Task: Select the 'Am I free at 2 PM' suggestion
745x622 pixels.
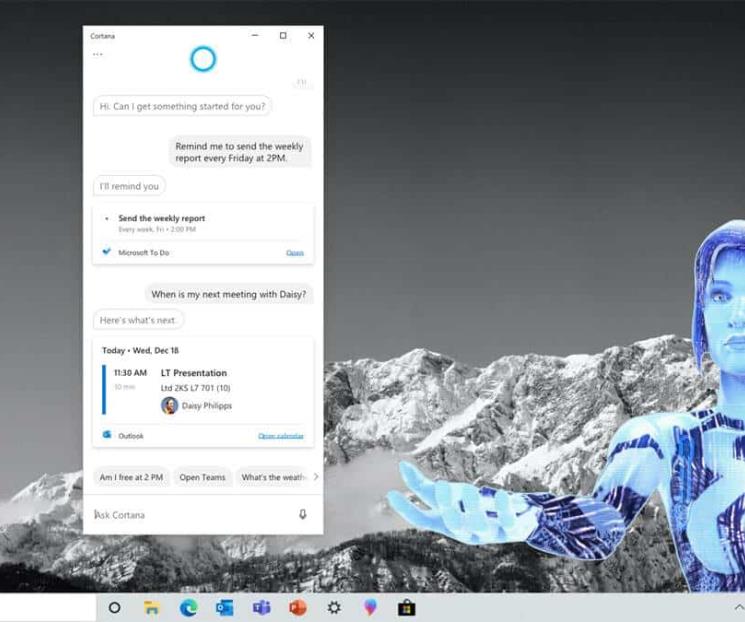Action: (x=131, y=477)
